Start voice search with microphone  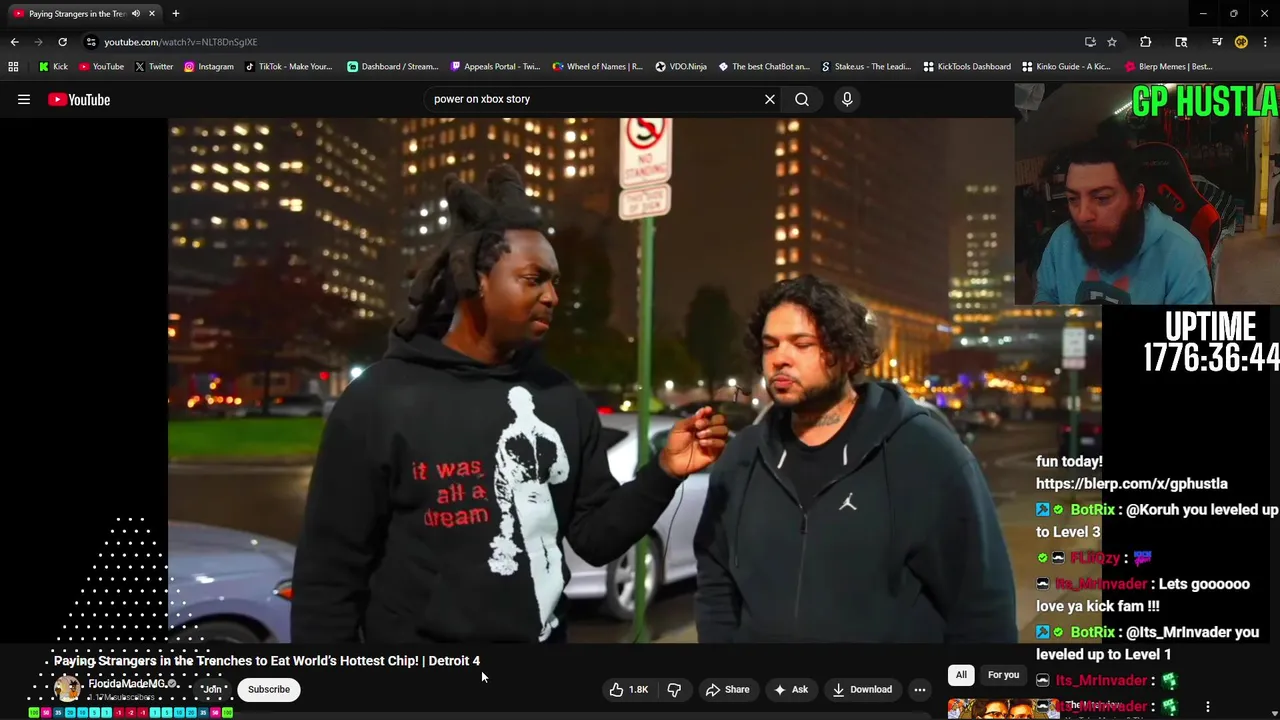(x=847, y=99)
